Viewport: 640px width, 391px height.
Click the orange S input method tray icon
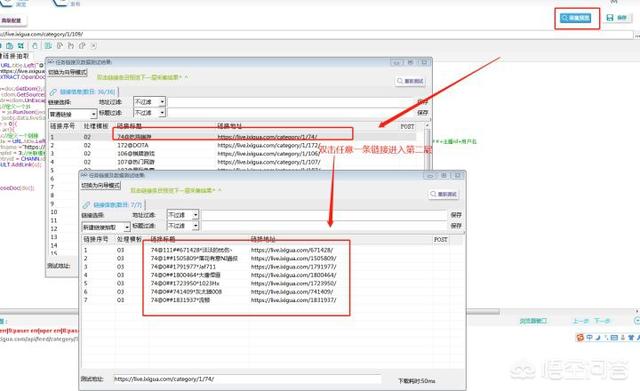(x=580, y=337)
